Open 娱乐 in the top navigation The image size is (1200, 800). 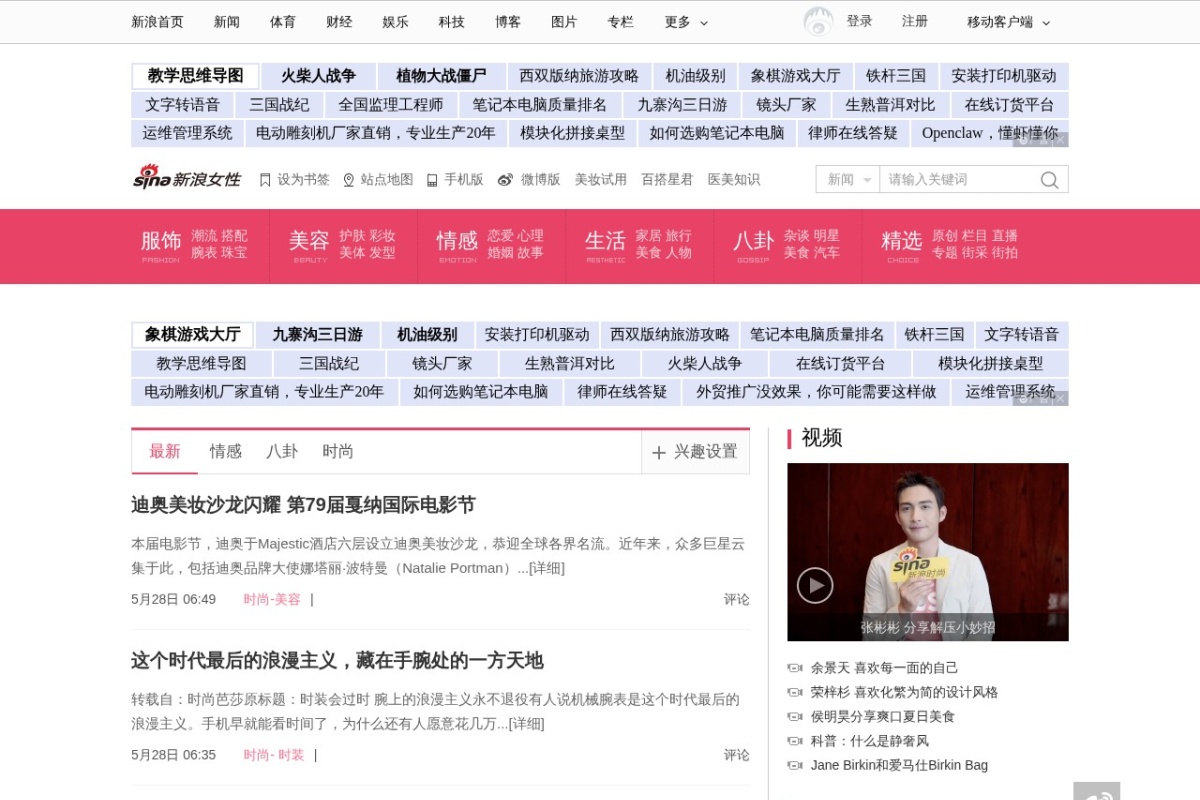coord(395,22)
